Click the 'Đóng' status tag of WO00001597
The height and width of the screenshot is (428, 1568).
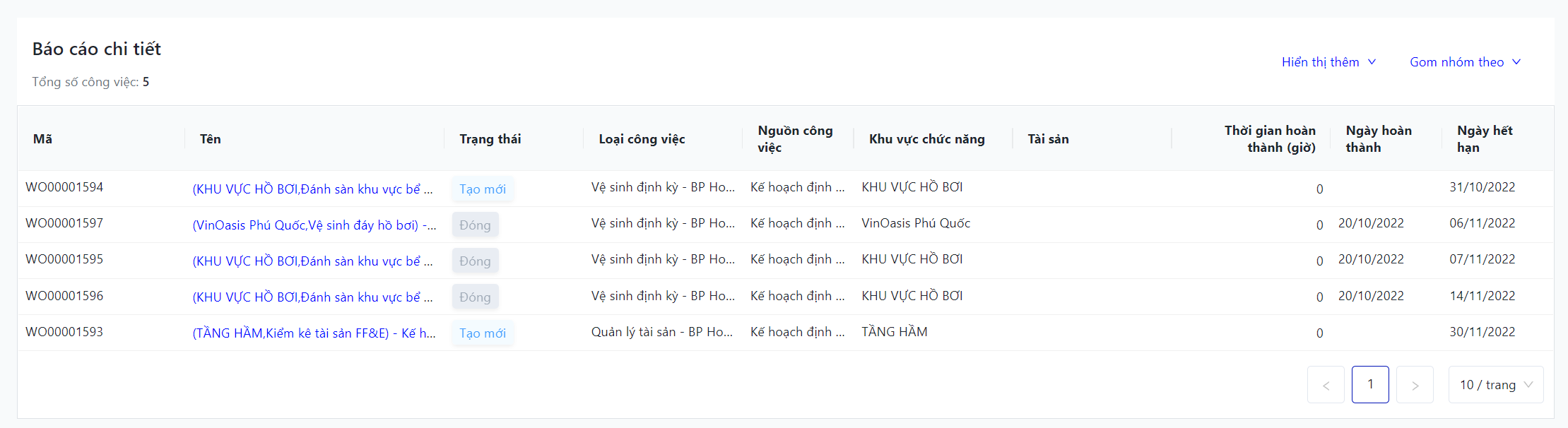click(x=475, y=225)
